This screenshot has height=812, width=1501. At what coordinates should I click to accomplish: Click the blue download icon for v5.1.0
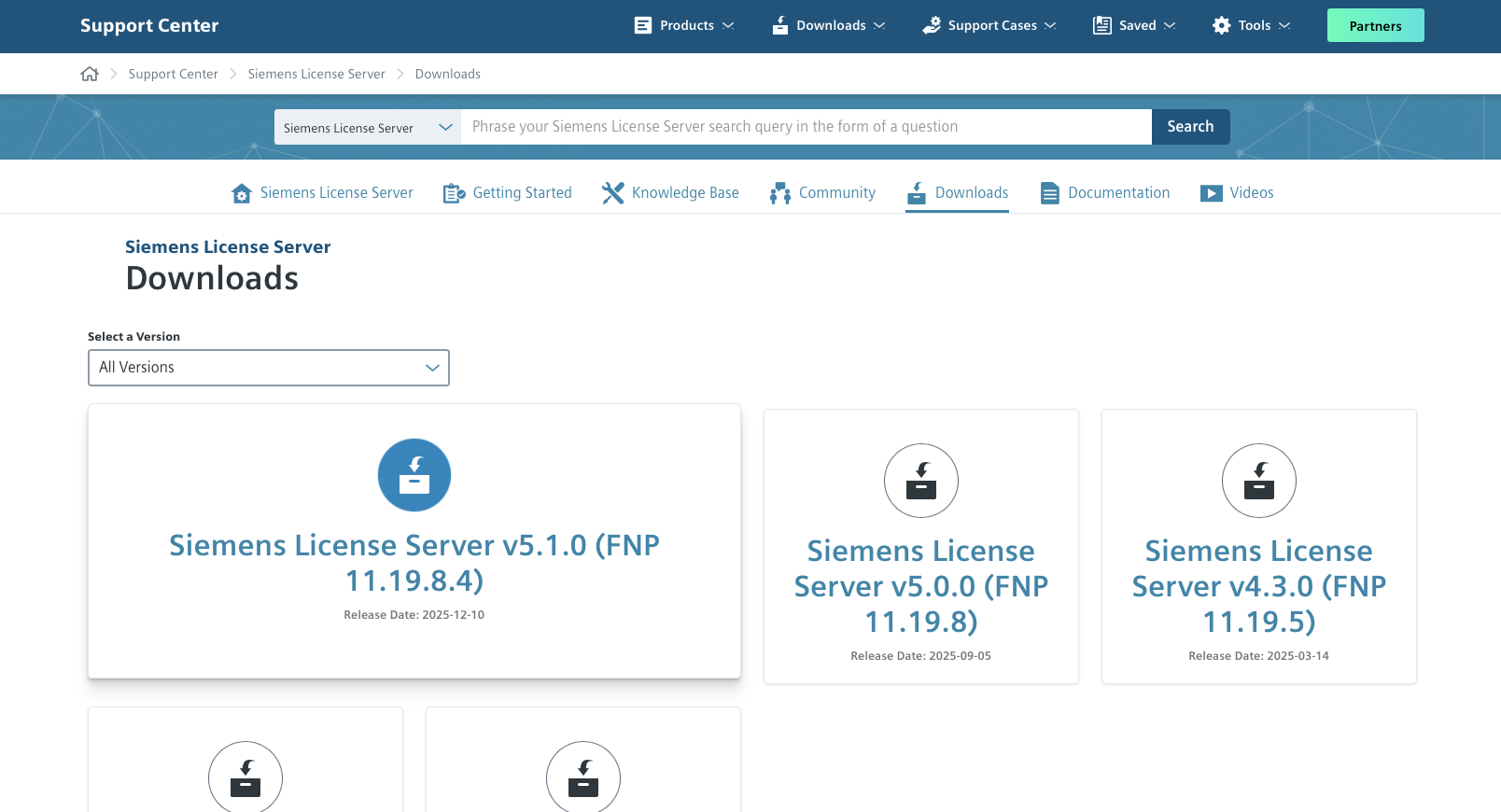click(x=414, y=475)
